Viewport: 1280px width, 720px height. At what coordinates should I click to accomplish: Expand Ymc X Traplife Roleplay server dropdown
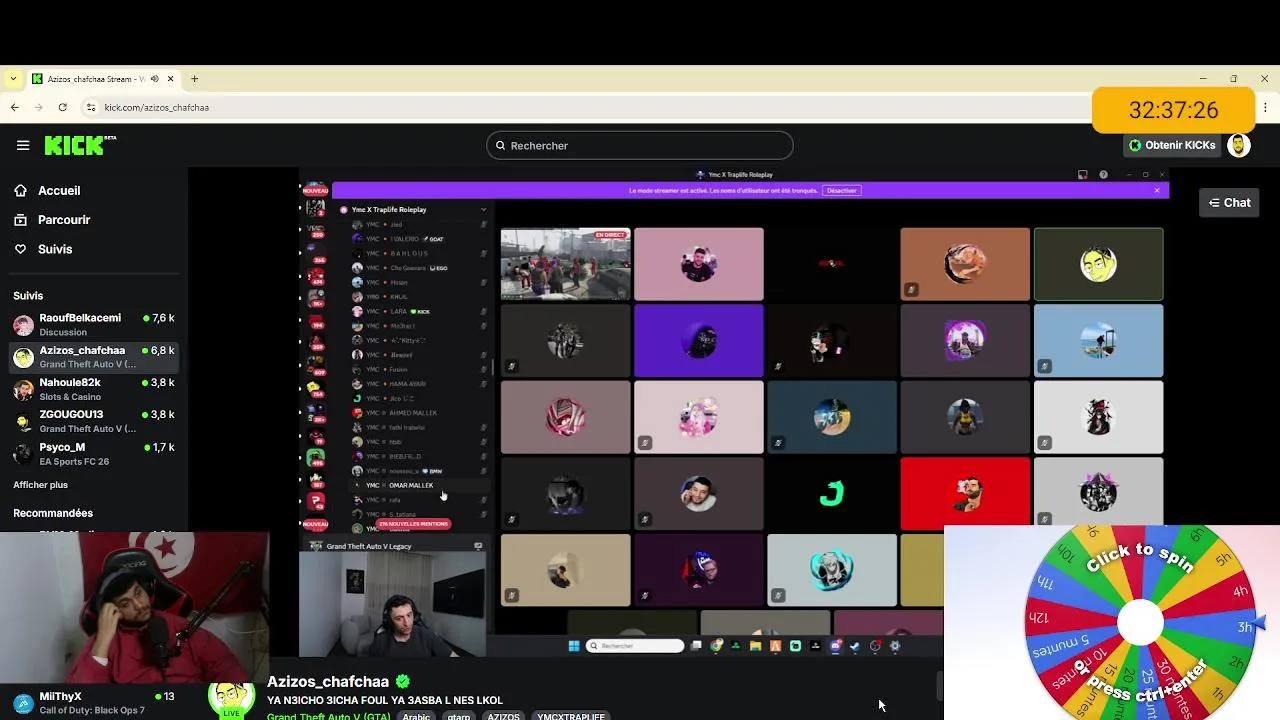click(483, 209)
